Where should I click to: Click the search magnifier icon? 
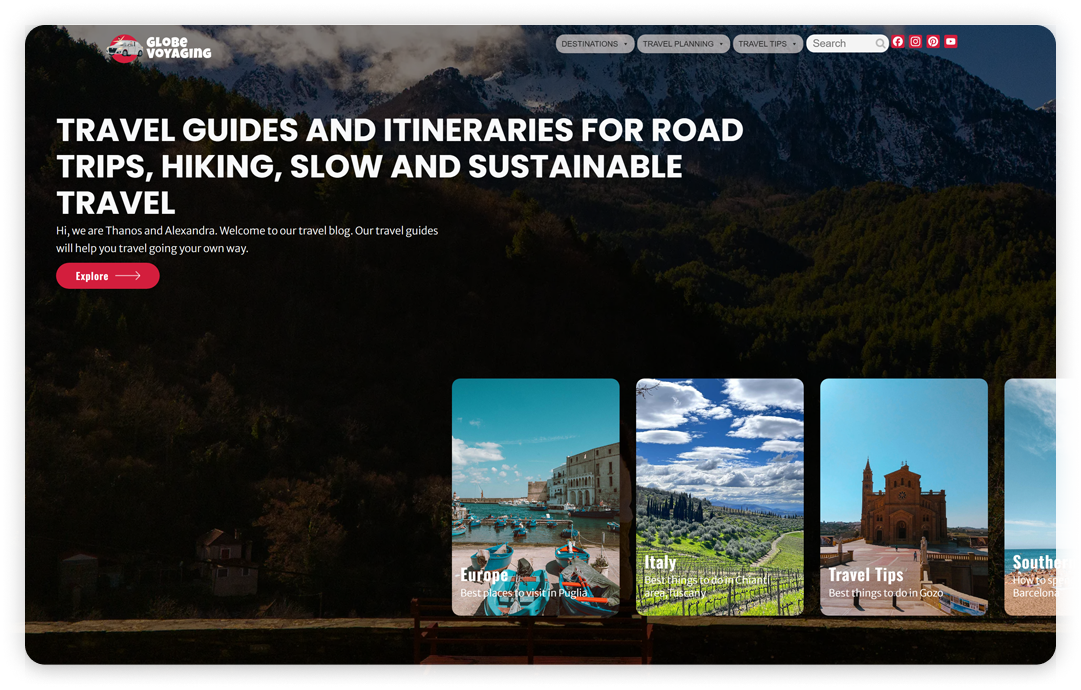(x=880, y=44)
